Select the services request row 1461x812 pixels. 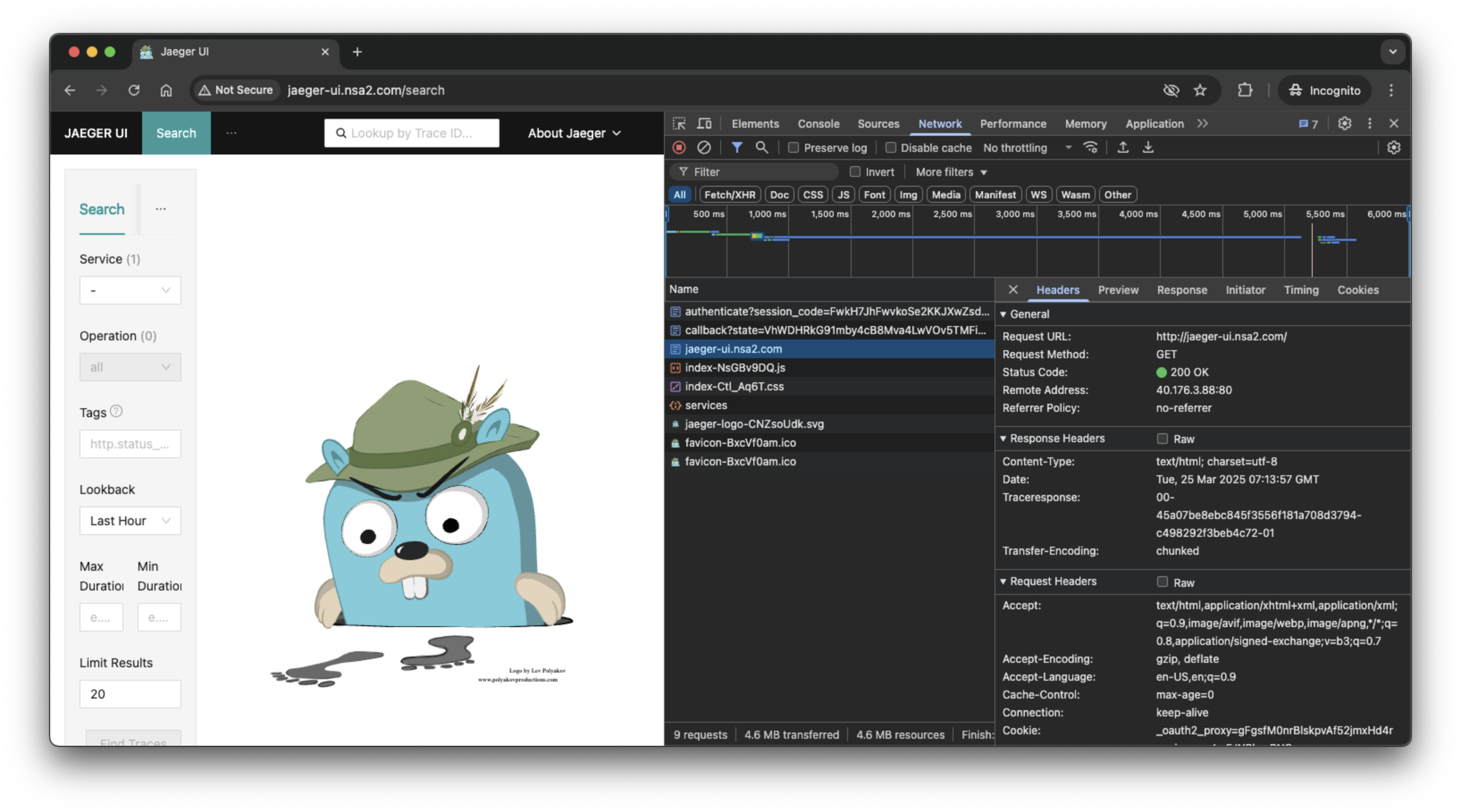tap(829, 405)
